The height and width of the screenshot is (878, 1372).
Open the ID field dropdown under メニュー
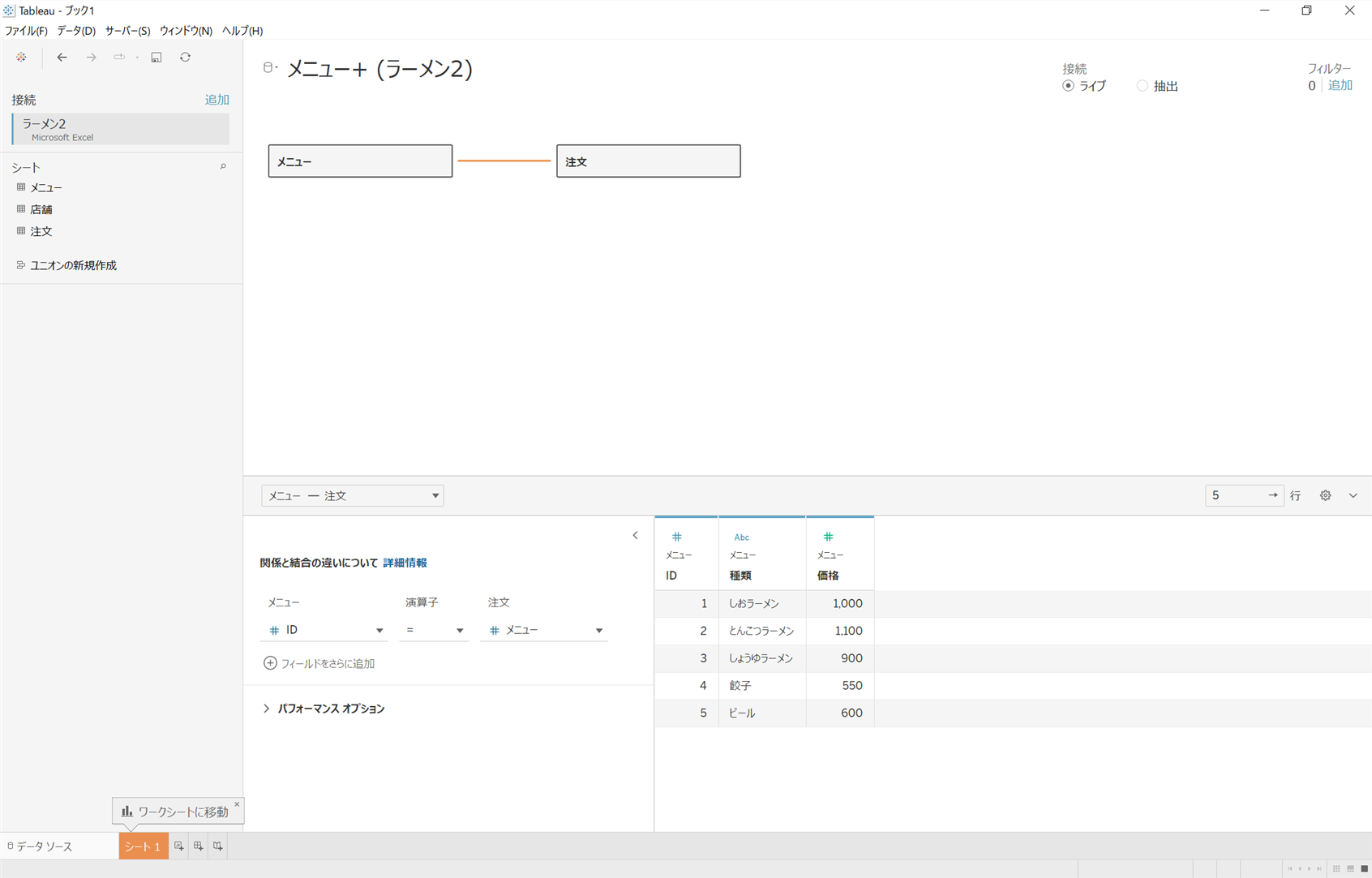pos(379,630)
